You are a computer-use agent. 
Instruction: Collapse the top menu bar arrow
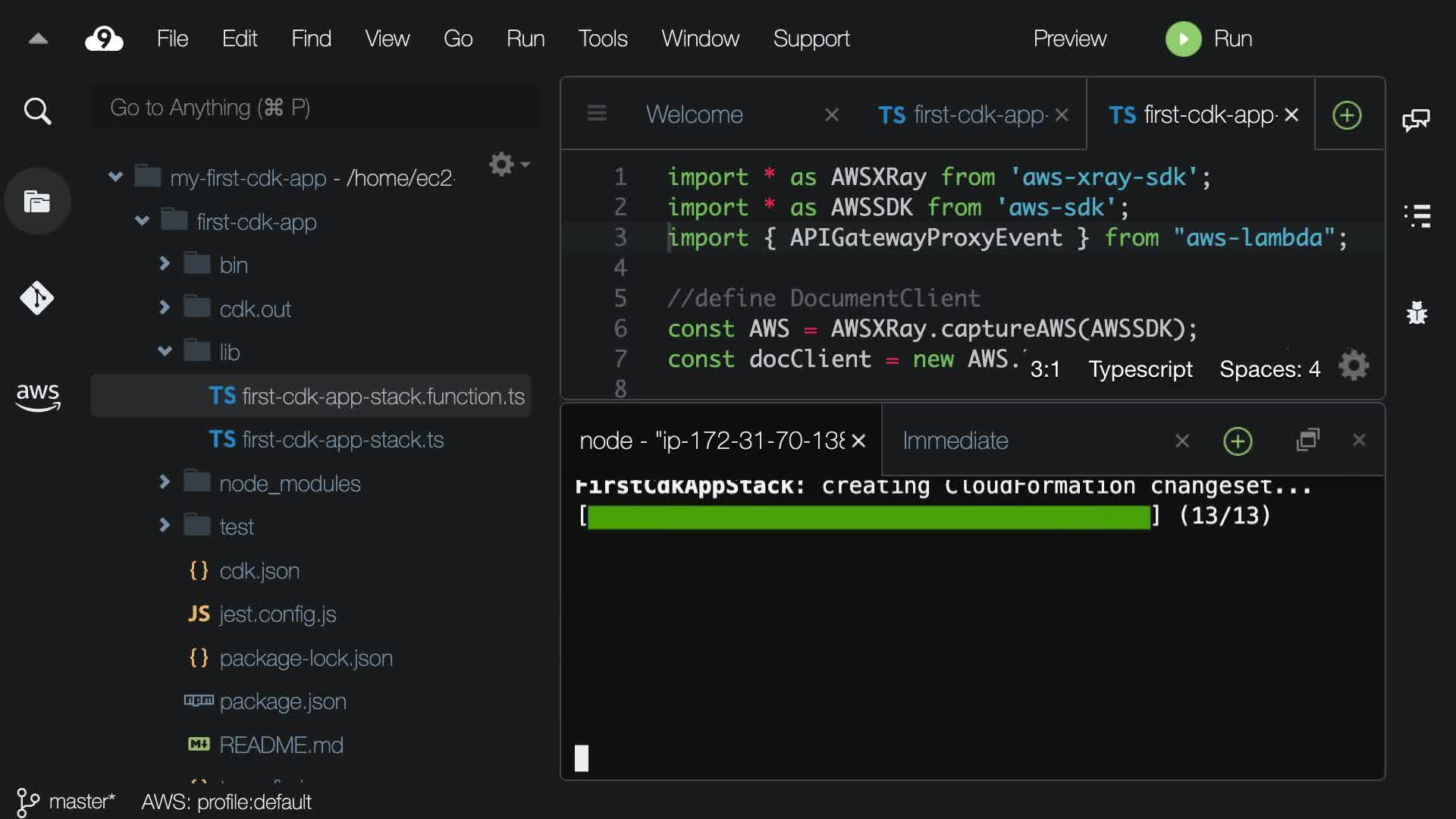point(38,39)
